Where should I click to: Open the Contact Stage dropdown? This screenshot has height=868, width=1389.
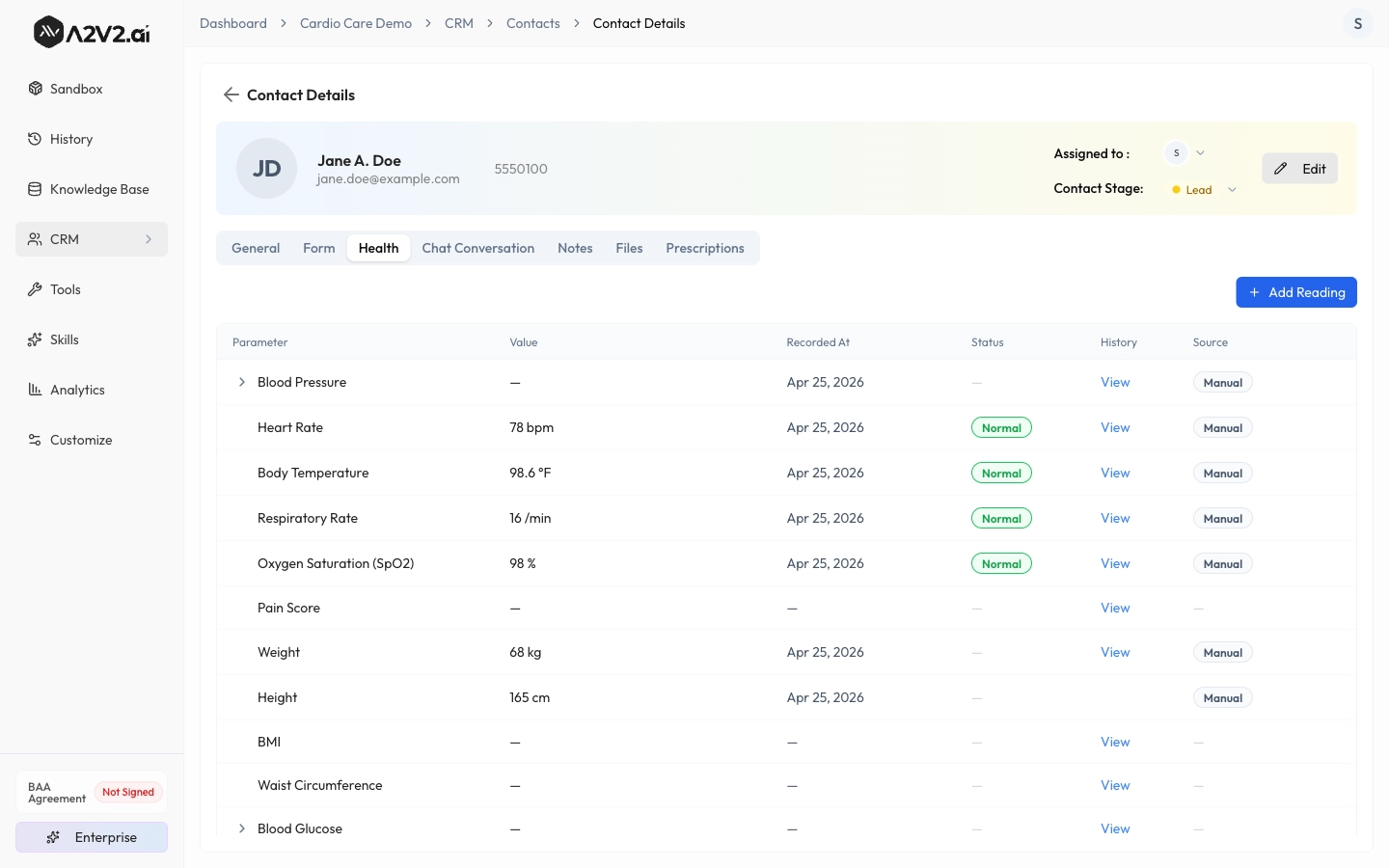tap(1232, 189)
